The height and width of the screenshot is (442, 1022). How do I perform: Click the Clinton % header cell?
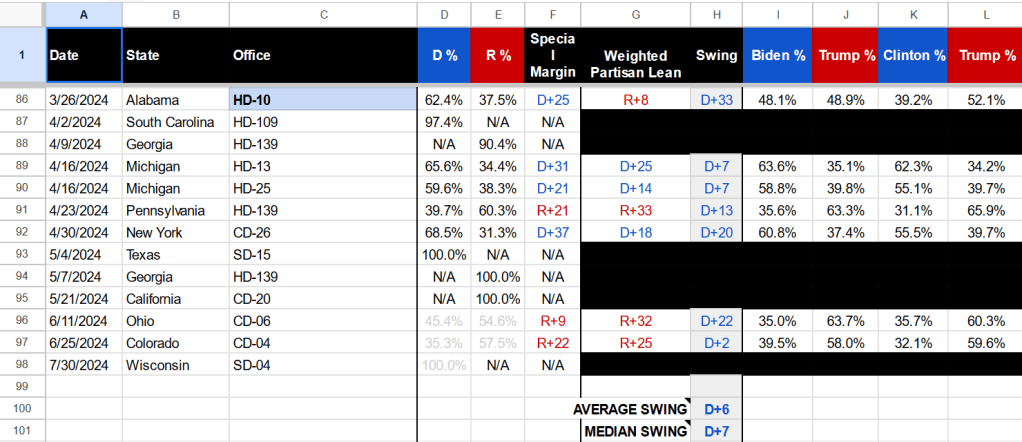913,56
